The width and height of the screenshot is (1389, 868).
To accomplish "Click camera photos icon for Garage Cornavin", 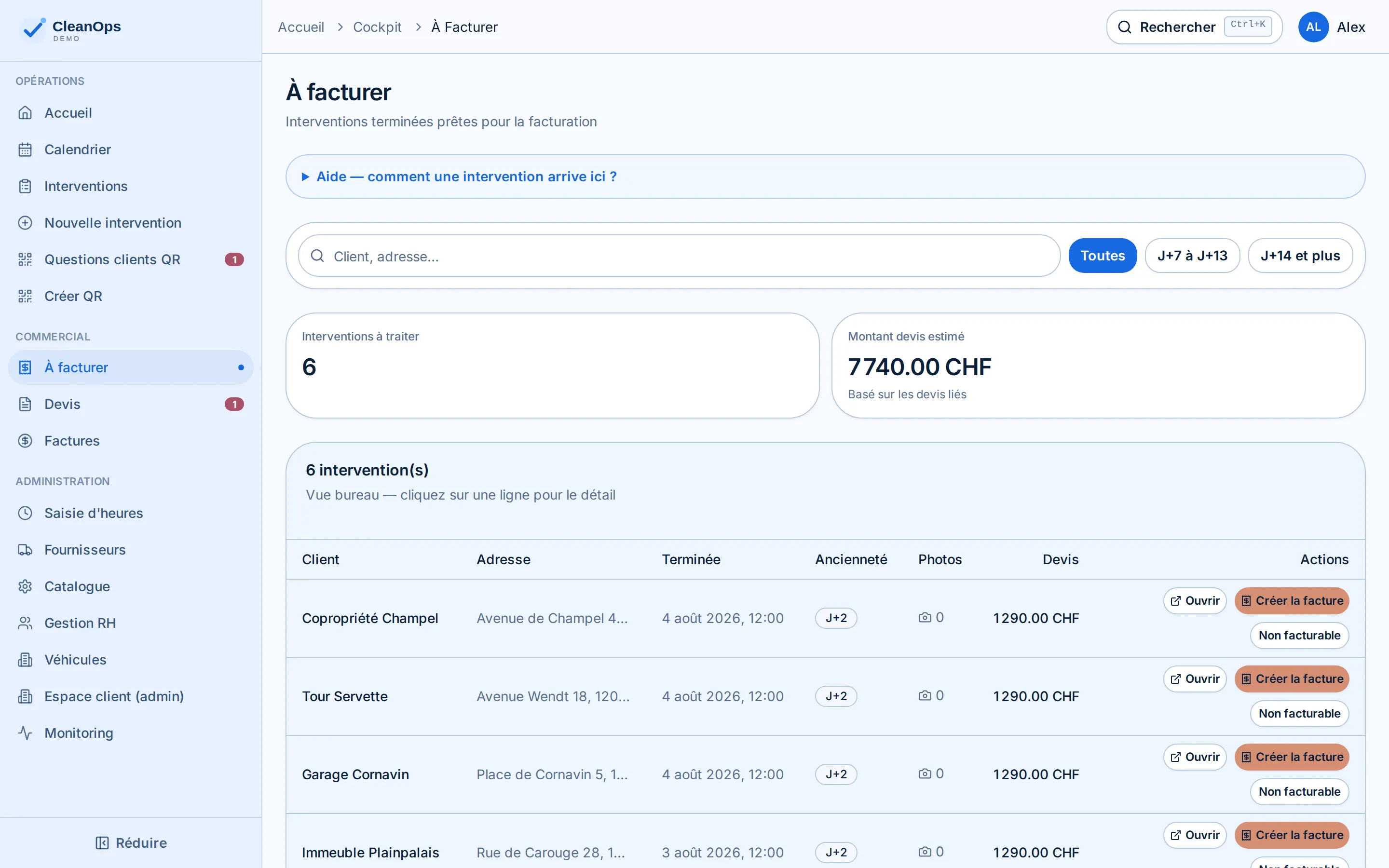I will coord(925,774).
